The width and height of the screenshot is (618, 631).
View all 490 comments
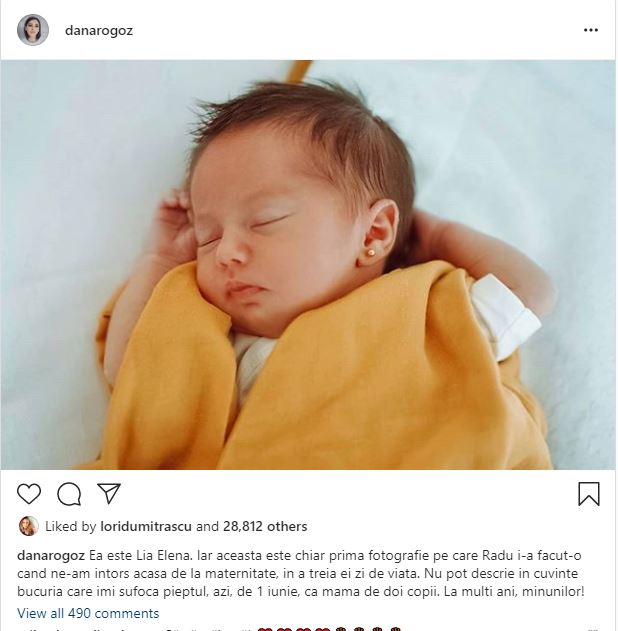pos(88,613)
